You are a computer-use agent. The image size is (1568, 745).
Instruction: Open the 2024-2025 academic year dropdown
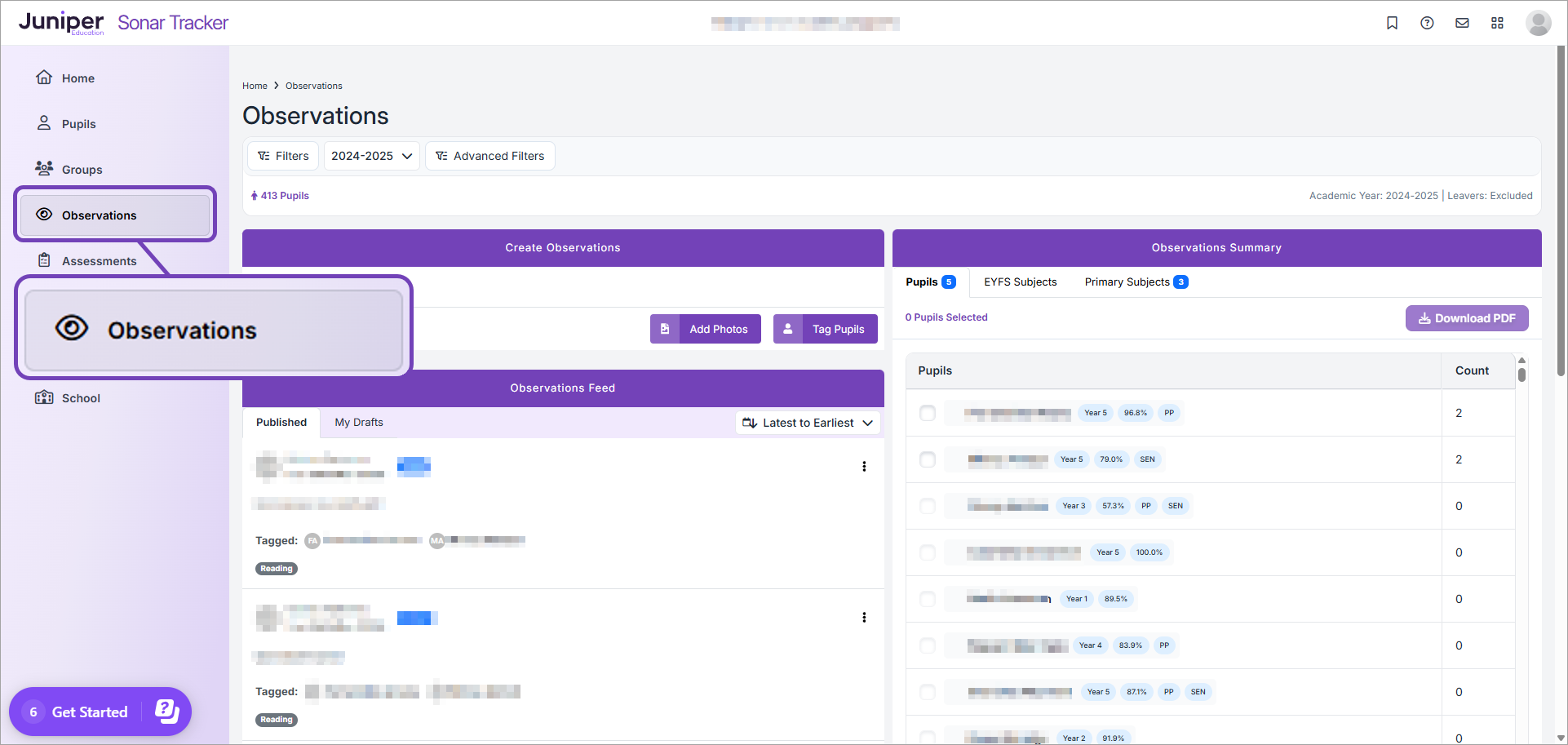(x=371, y=155)
